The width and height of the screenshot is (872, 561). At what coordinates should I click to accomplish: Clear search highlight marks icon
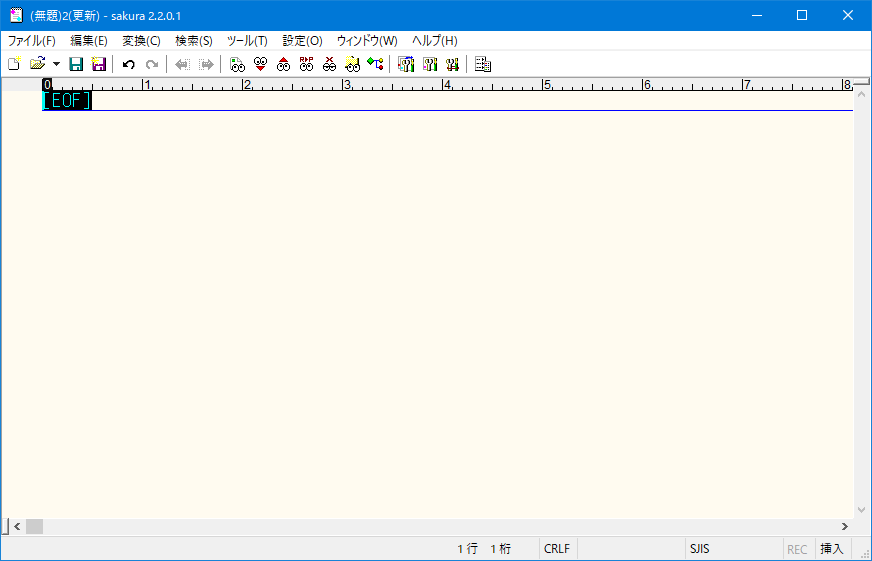point(329,64)
